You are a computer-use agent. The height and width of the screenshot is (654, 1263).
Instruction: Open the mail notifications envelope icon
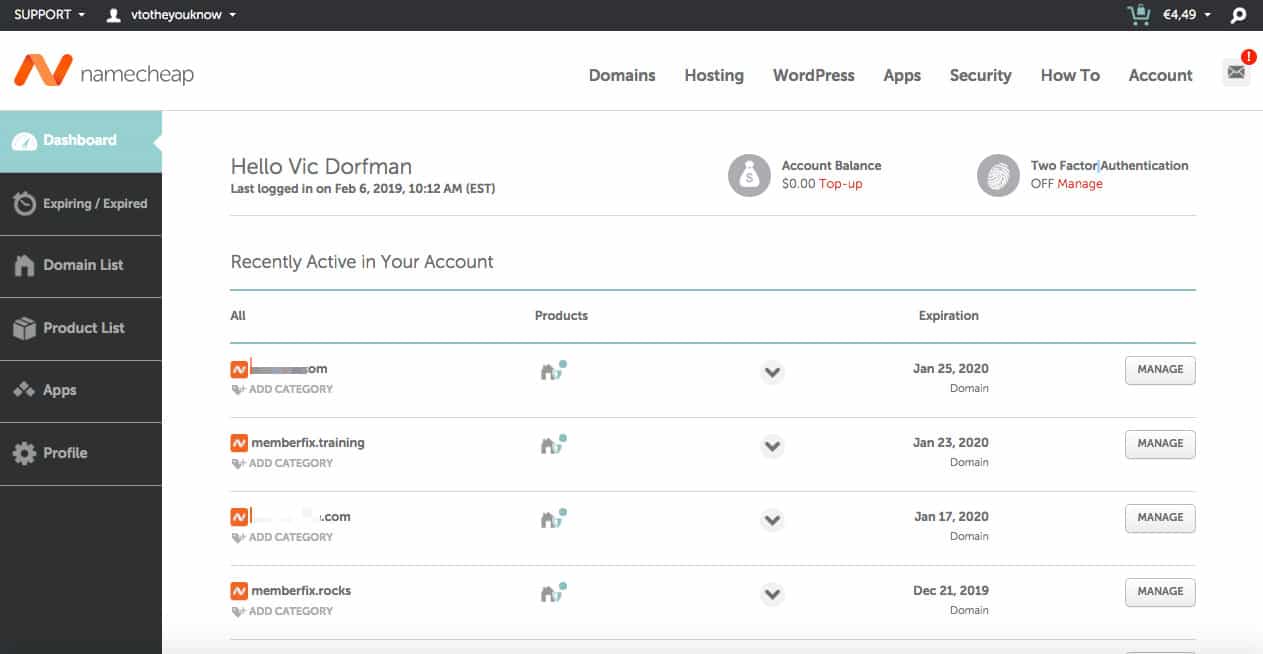pyautogui.click(x=1236, y=72)
